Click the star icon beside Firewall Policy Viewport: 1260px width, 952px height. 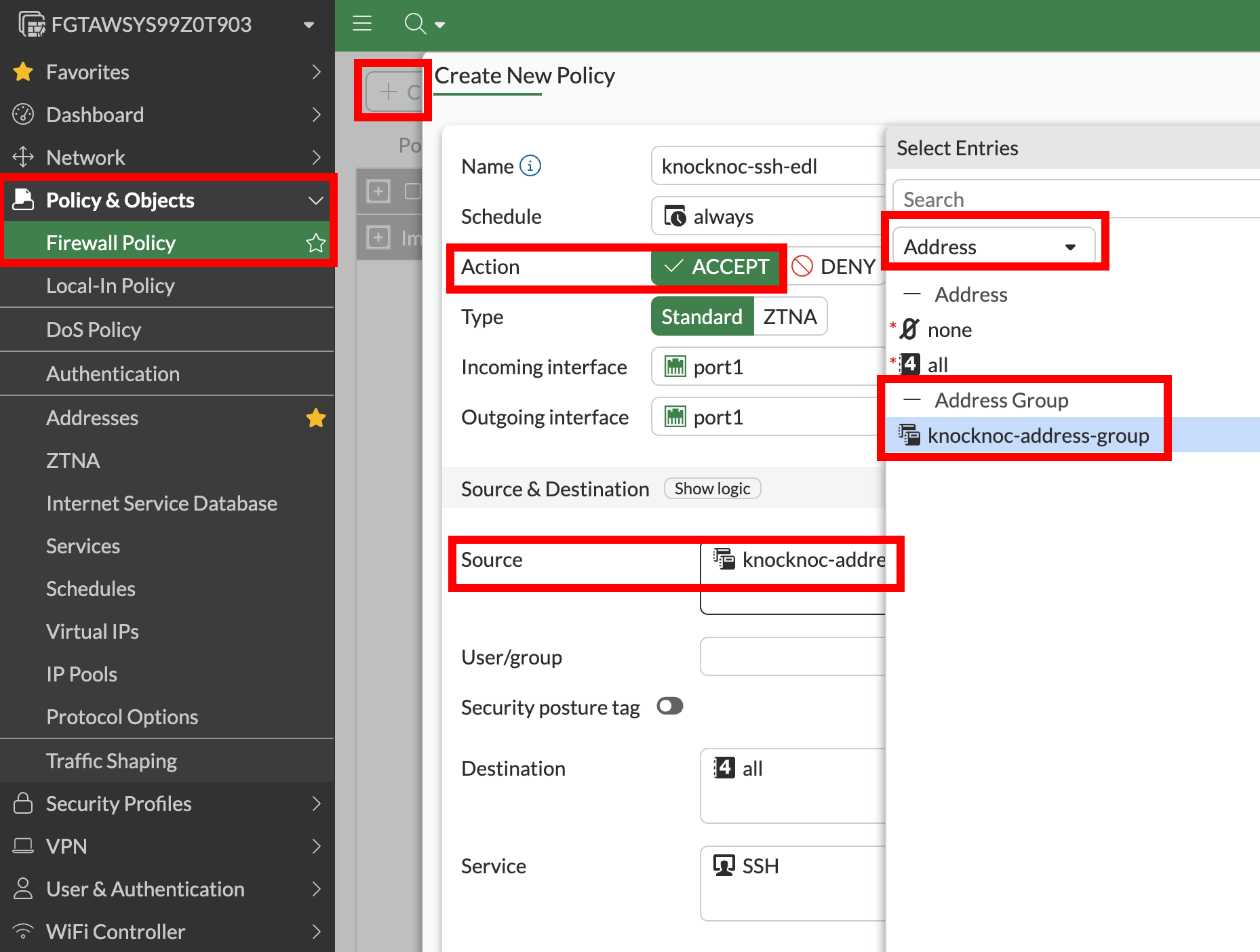click(315, 243)
